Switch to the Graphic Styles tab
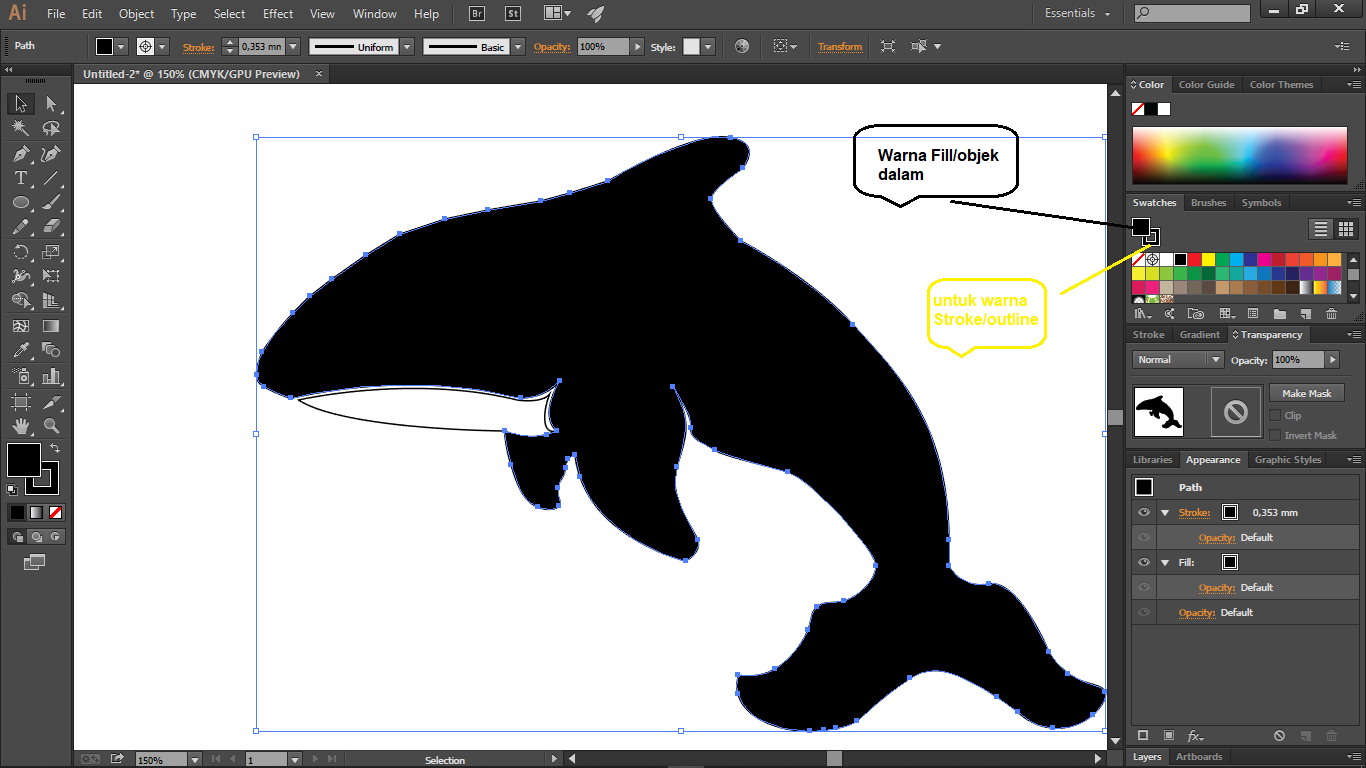Image resolution: width=1366 pixels, height=768 pixels. pos(1287,460)
